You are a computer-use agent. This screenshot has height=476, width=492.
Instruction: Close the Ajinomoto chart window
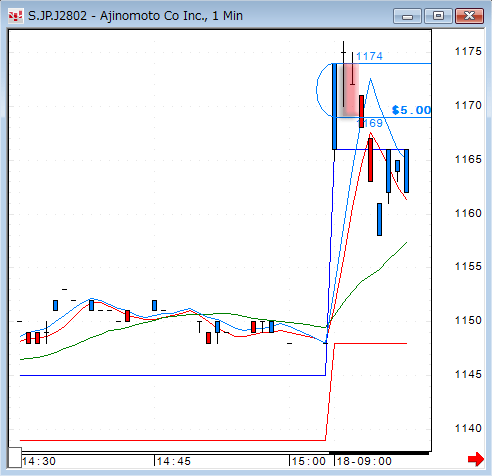click(x=469, y=16)
